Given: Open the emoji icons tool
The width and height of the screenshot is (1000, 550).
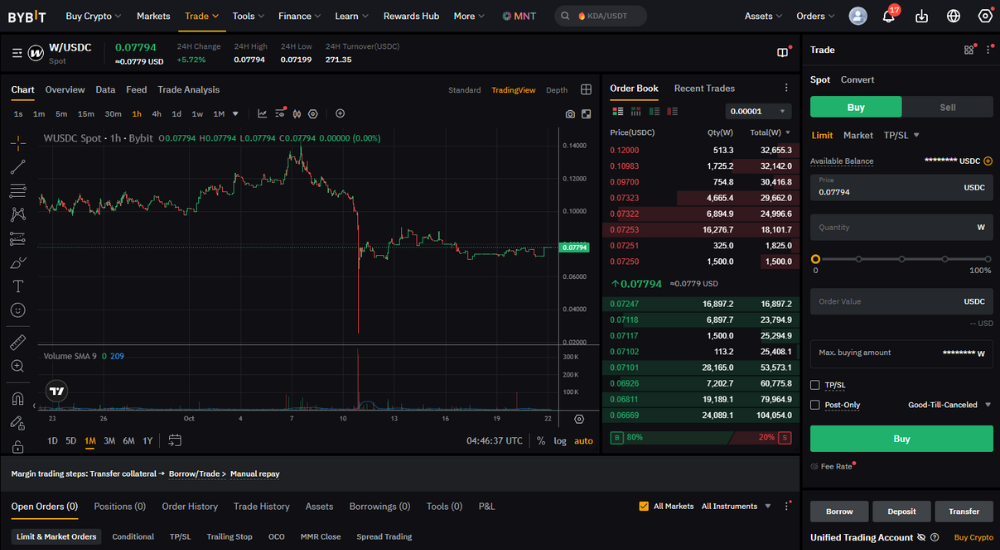Looking at the screenshot, I should (x=18, y=310).
